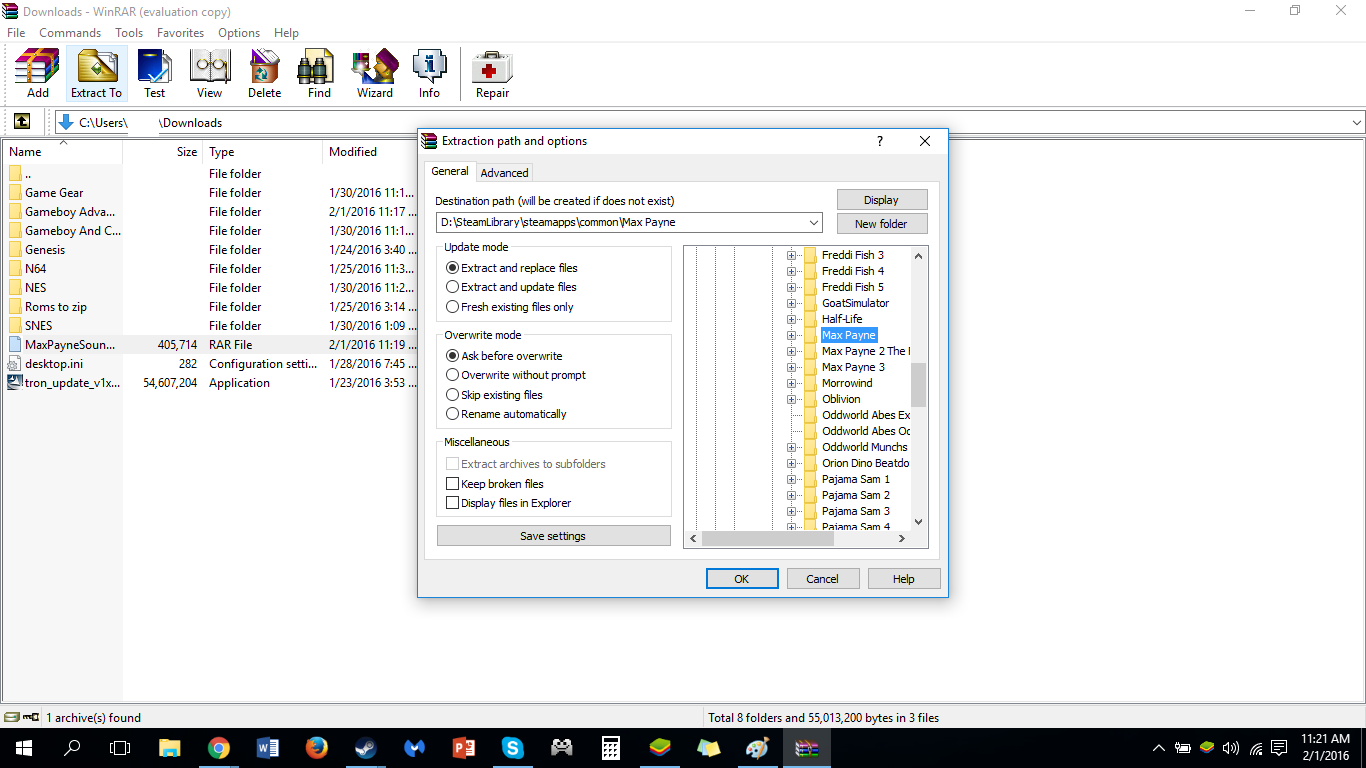Click the Half-Life folder icon in tree
1366x768 pixels.
coord(811,319)
